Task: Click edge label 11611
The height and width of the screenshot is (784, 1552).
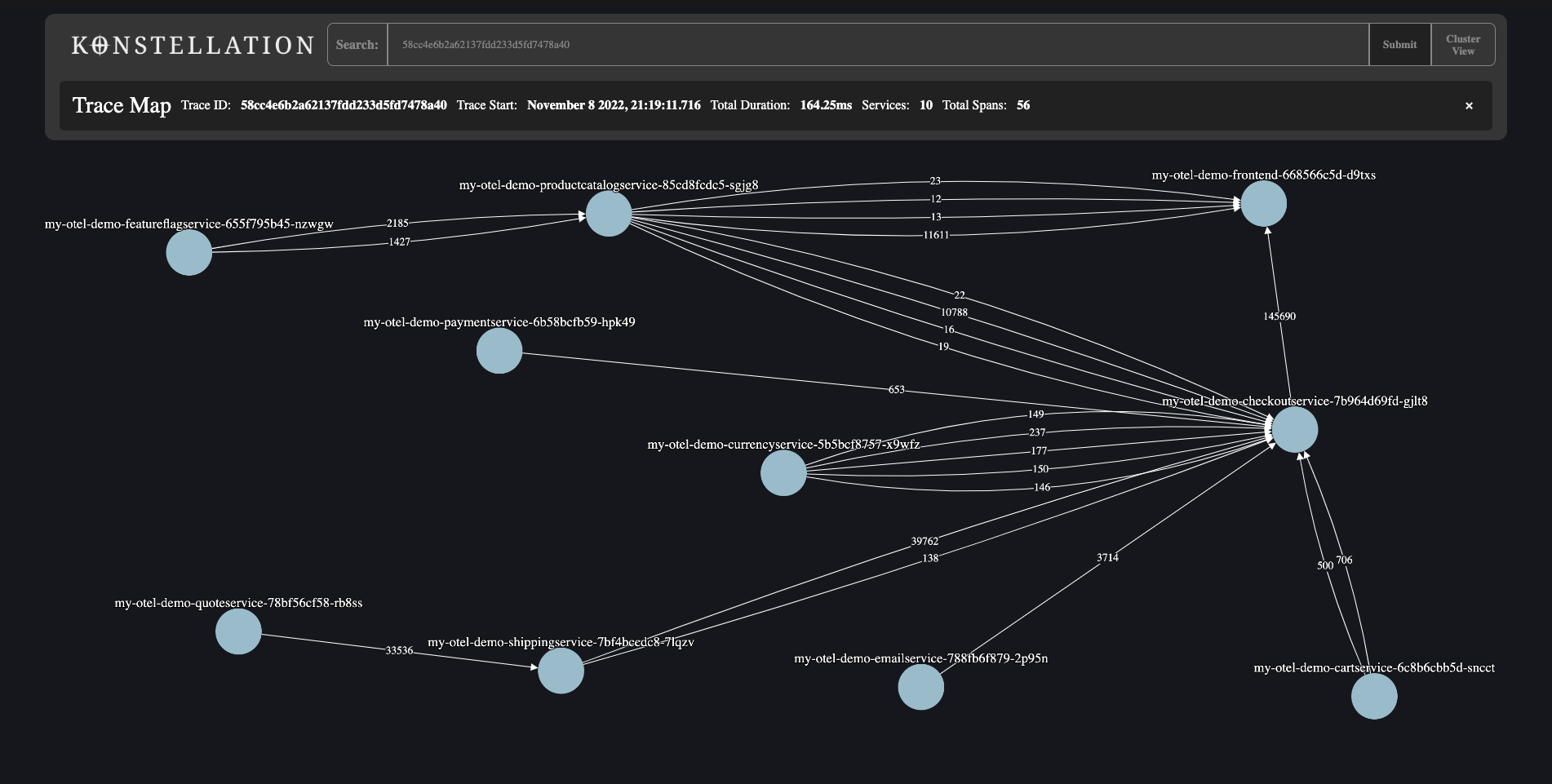Action: (936, 235)
